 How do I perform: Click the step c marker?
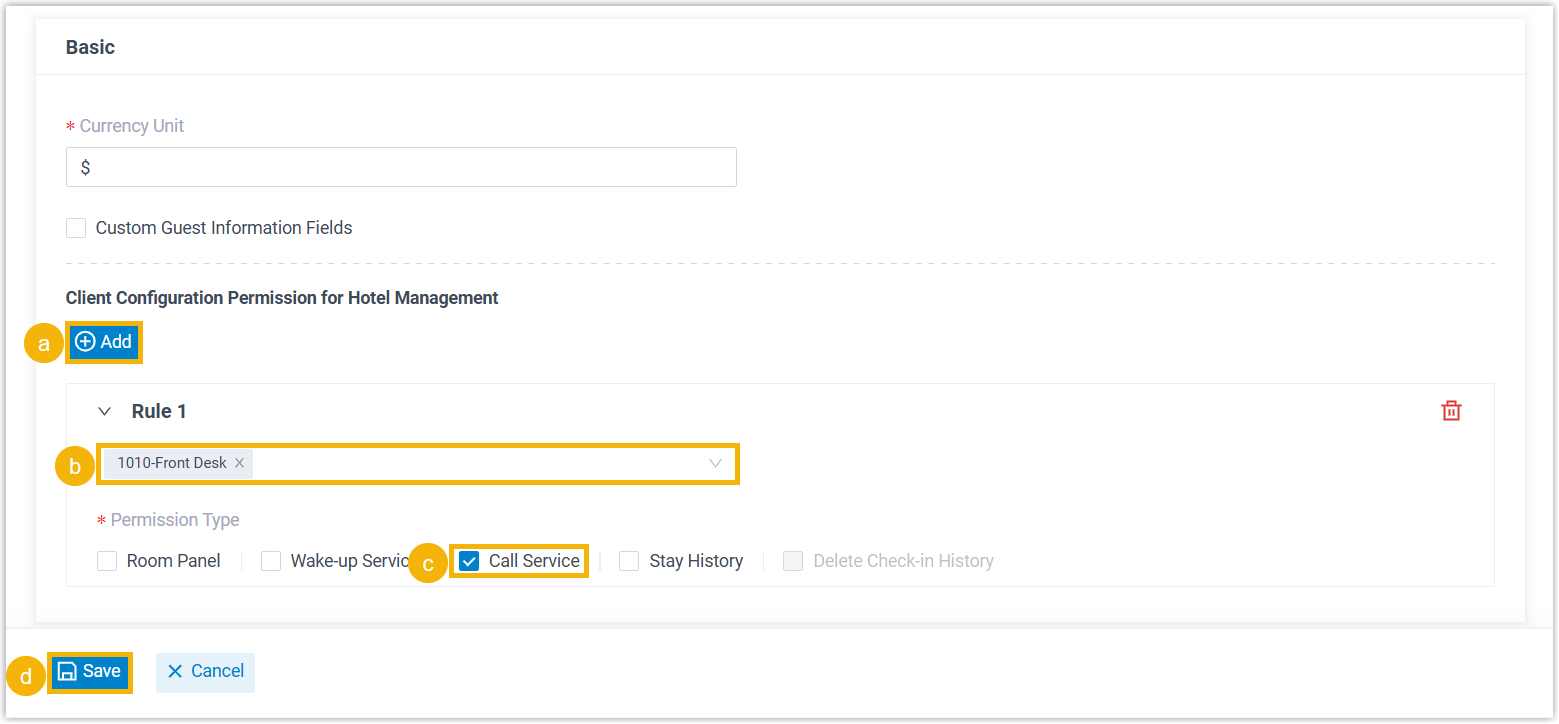[x=428, y=564]
